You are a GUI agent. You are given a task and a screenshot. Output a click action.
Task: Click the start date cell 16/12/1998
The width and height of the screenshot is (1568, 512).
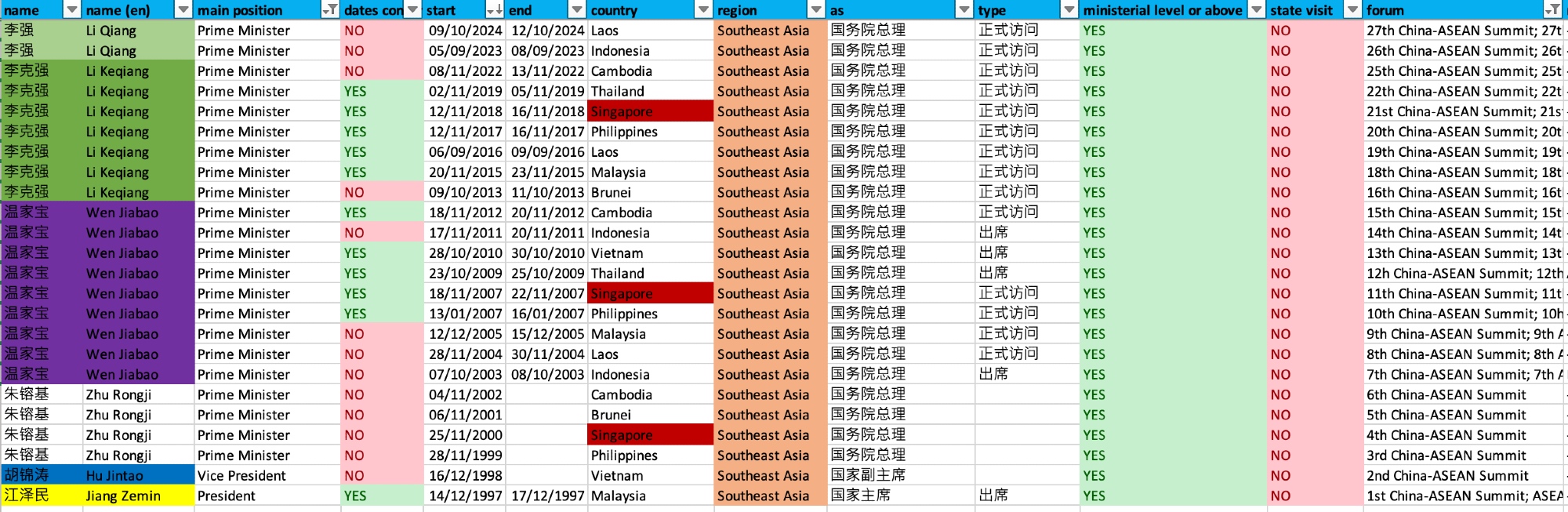pos(465,475)
